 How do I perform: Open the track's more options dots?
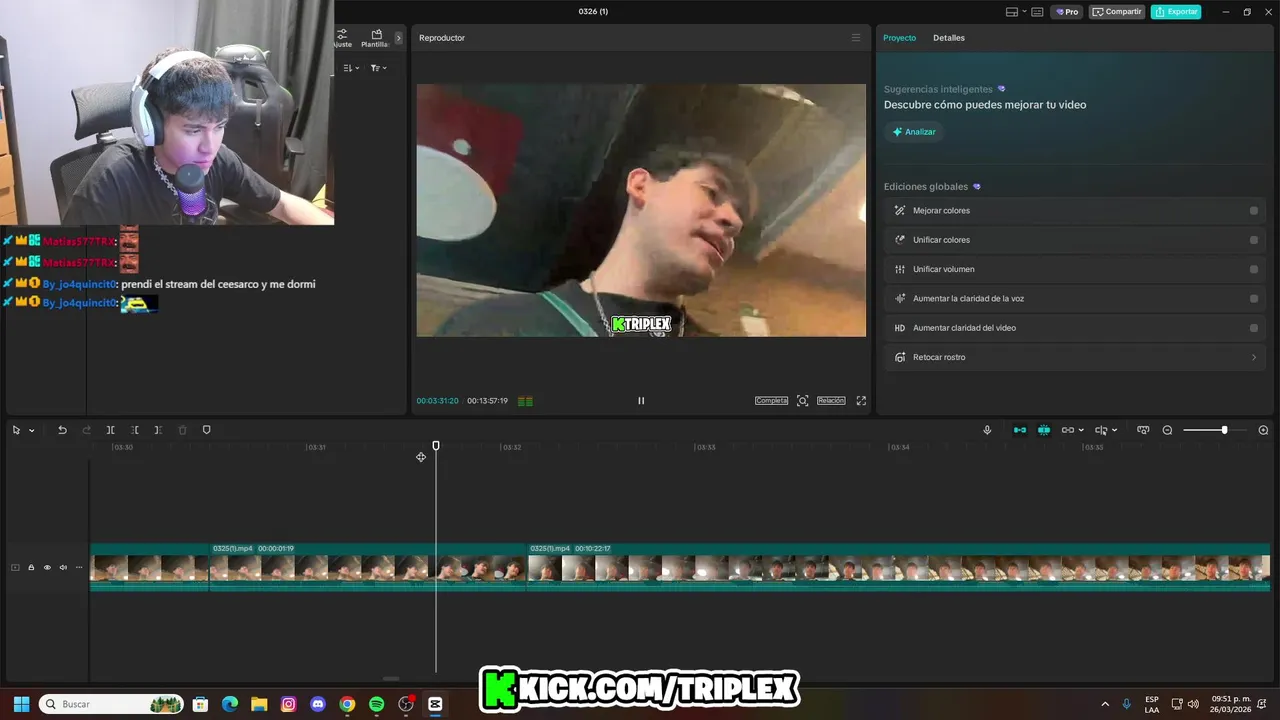pos(79,568)
